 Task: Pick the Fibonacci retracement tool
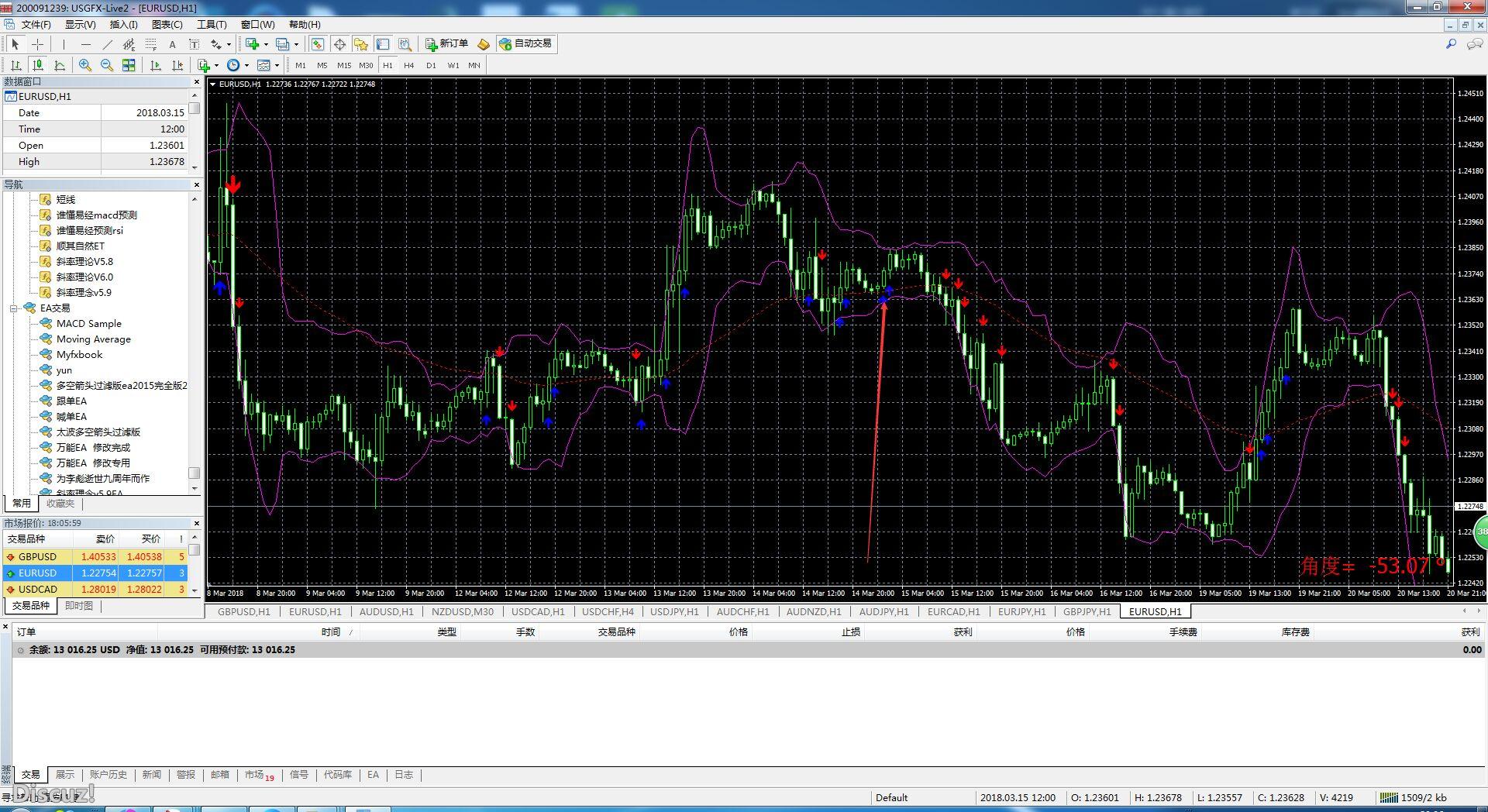click(150, 44)
